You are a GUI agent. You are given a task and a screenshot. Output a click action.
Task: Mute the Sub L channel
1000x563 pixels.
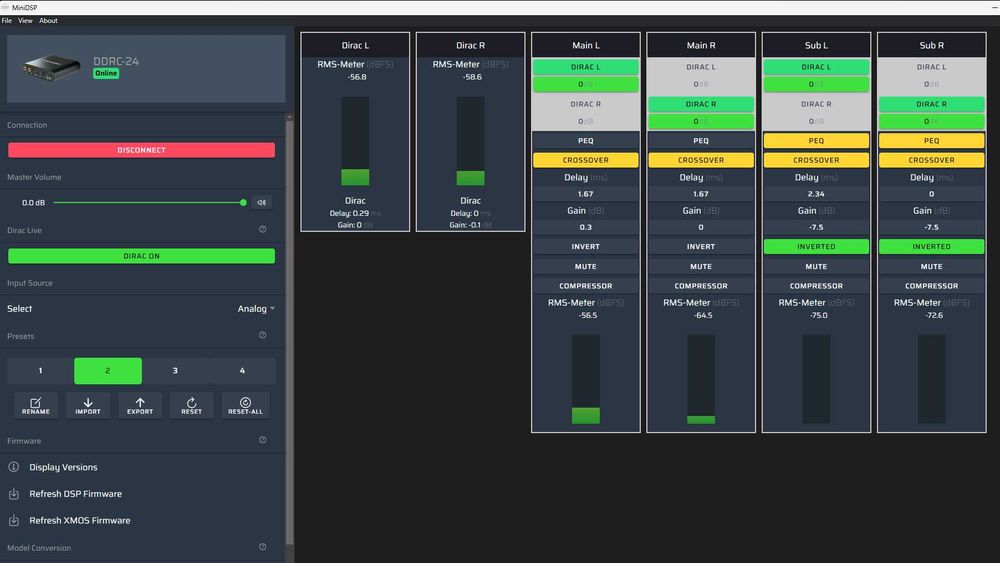816,267
